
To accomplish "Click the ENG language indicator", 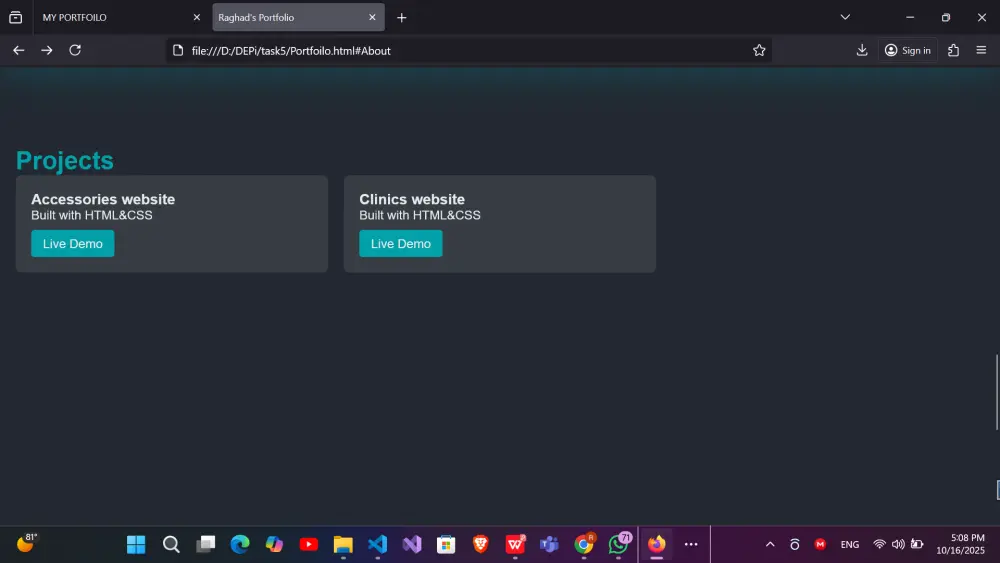I will point(849,545).
